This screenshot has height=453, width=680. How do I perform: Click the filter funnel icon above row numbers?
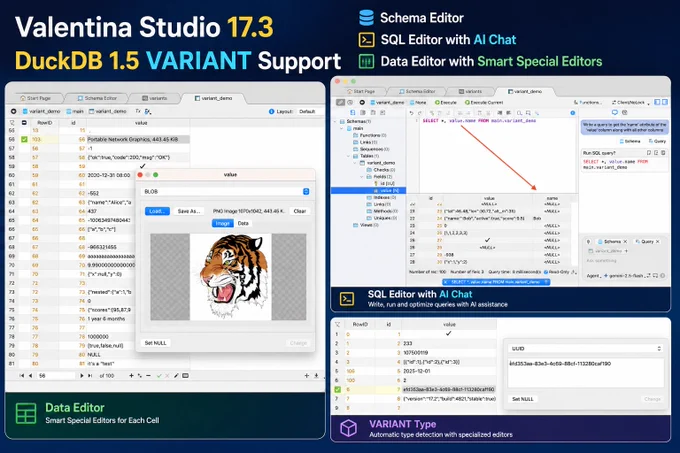[12, 123]
